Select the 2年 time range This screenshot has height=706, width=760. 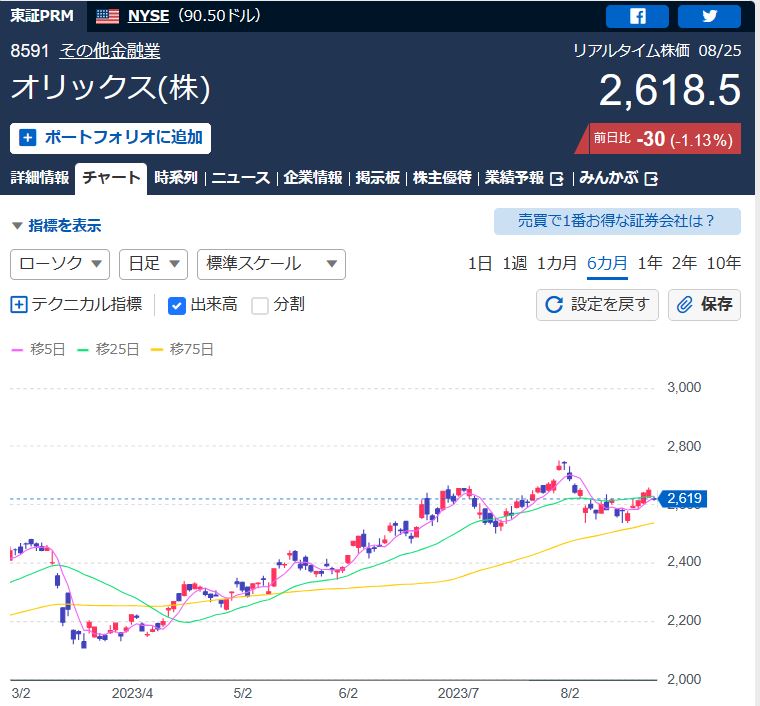684,264
